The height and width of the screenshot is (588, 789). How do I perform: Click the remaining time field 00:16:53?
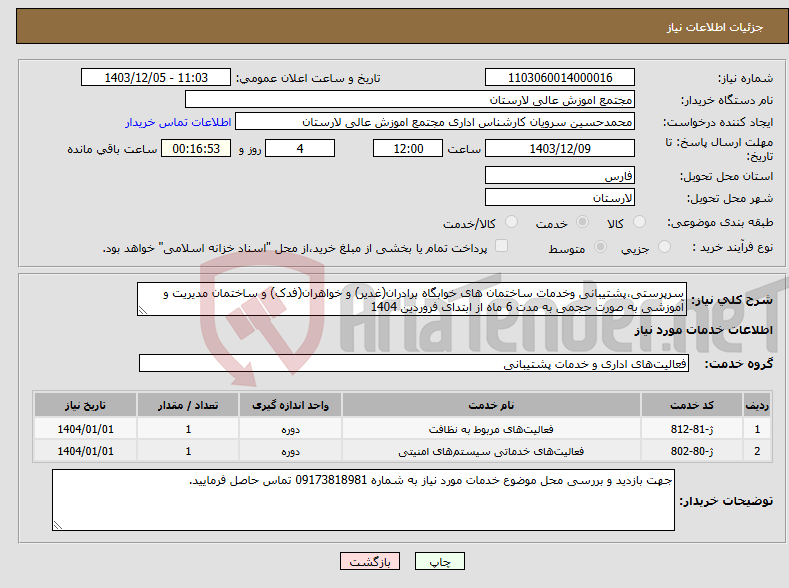[196, 148]
